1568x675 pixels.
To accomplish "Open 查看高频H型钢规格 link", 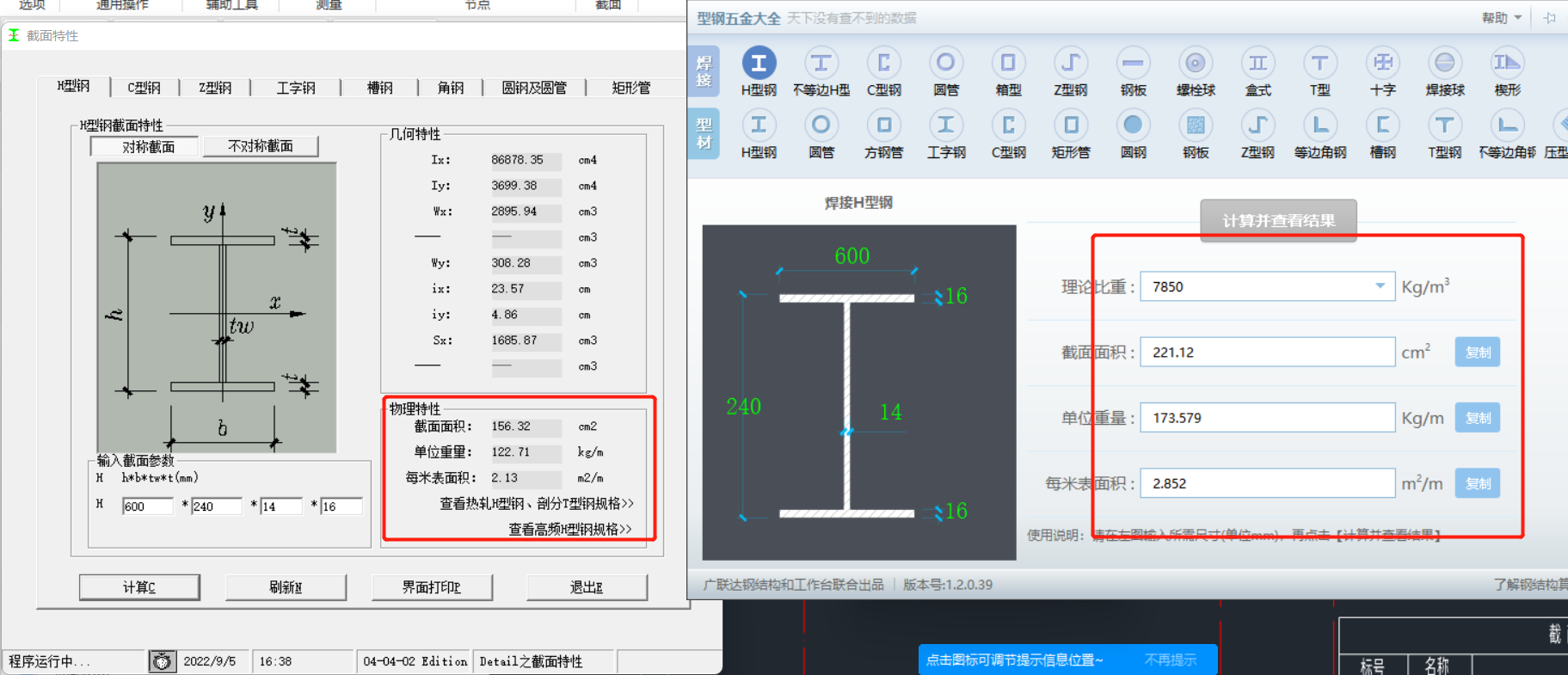I will (x=570, y=530).
